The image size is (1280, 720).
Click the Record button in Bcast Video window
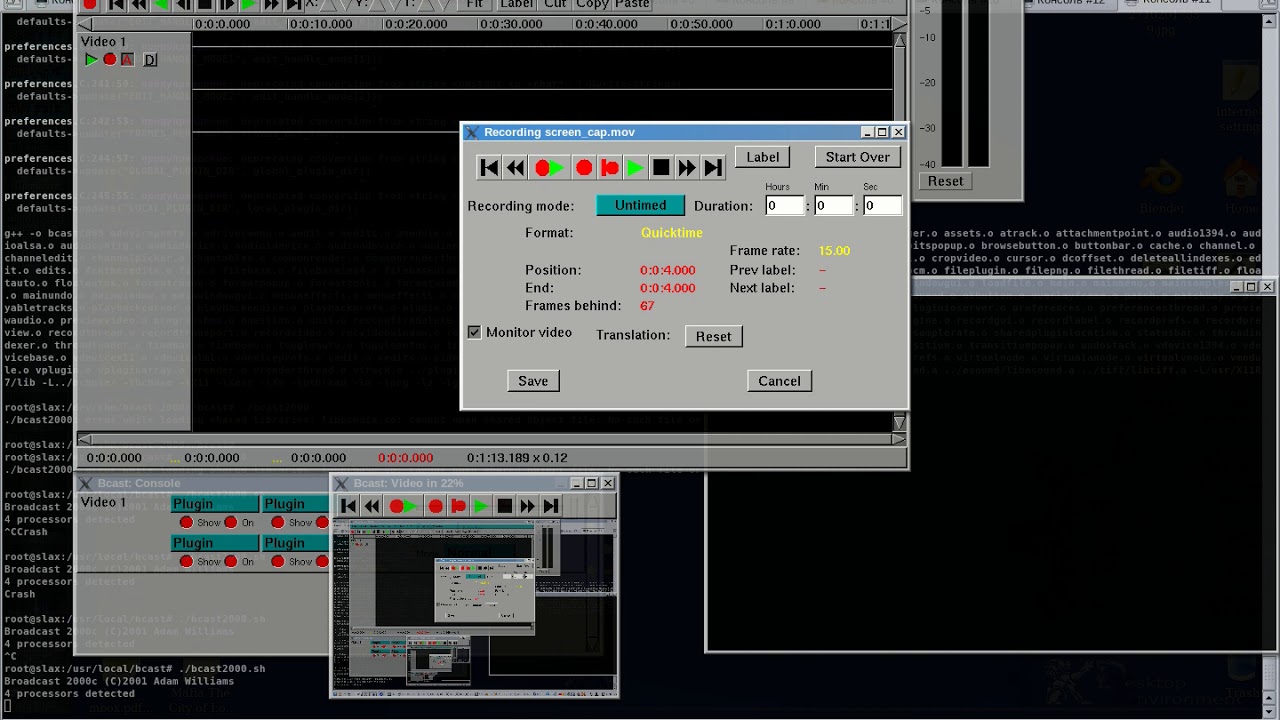pyautogui.click(x=436, y=506)
